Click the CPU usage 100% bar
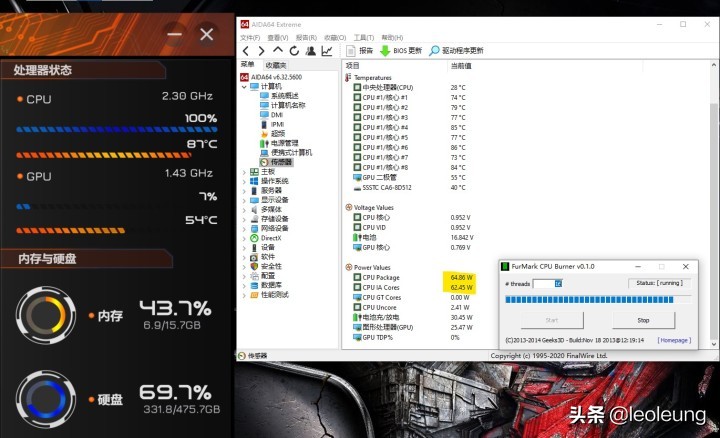This screenshot has width=720, height=438. tap(117, 129)
